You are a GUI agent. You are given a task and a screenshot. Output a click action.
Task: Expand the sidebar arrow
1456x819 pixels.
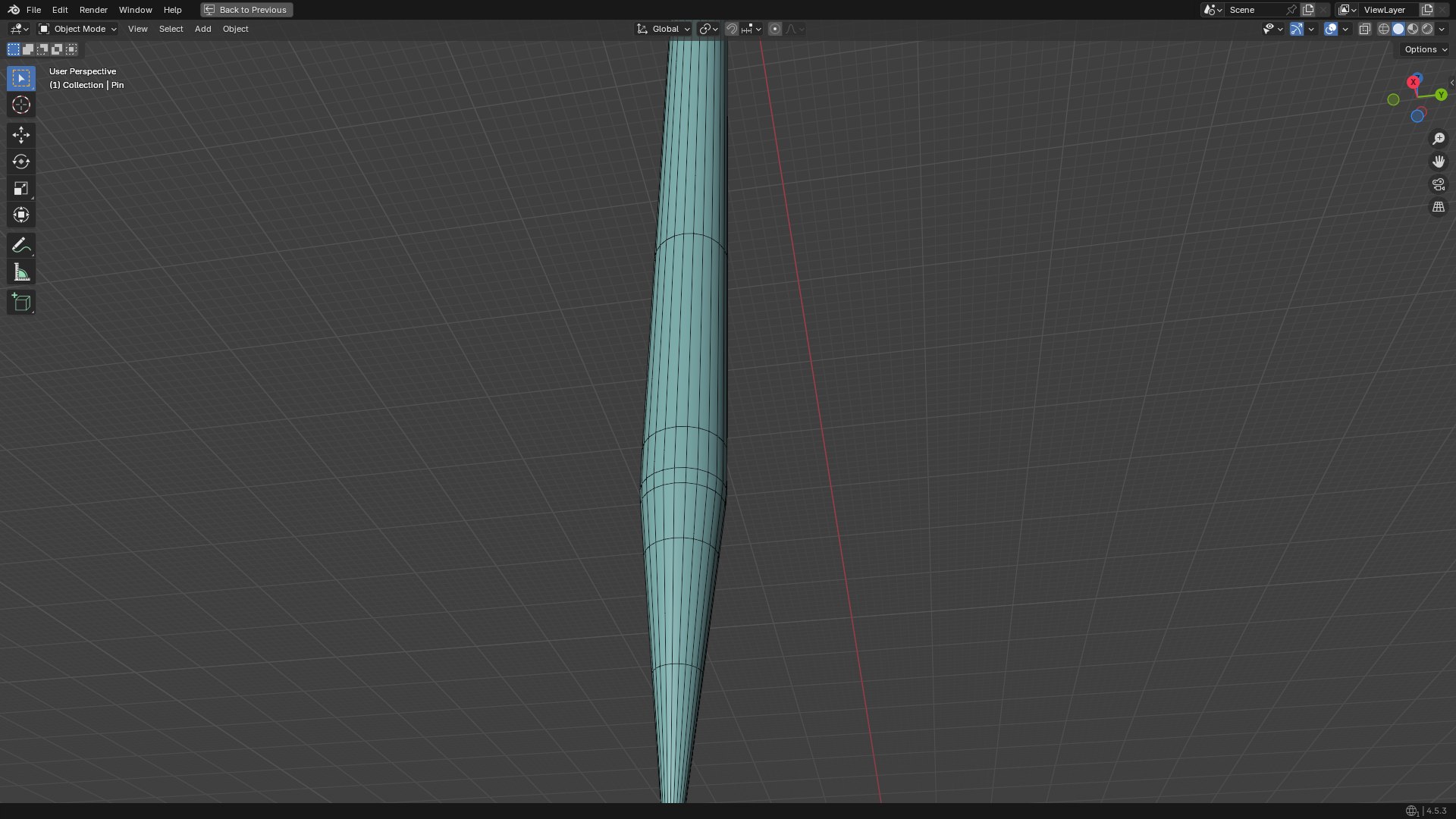(x=1452, y=83)
